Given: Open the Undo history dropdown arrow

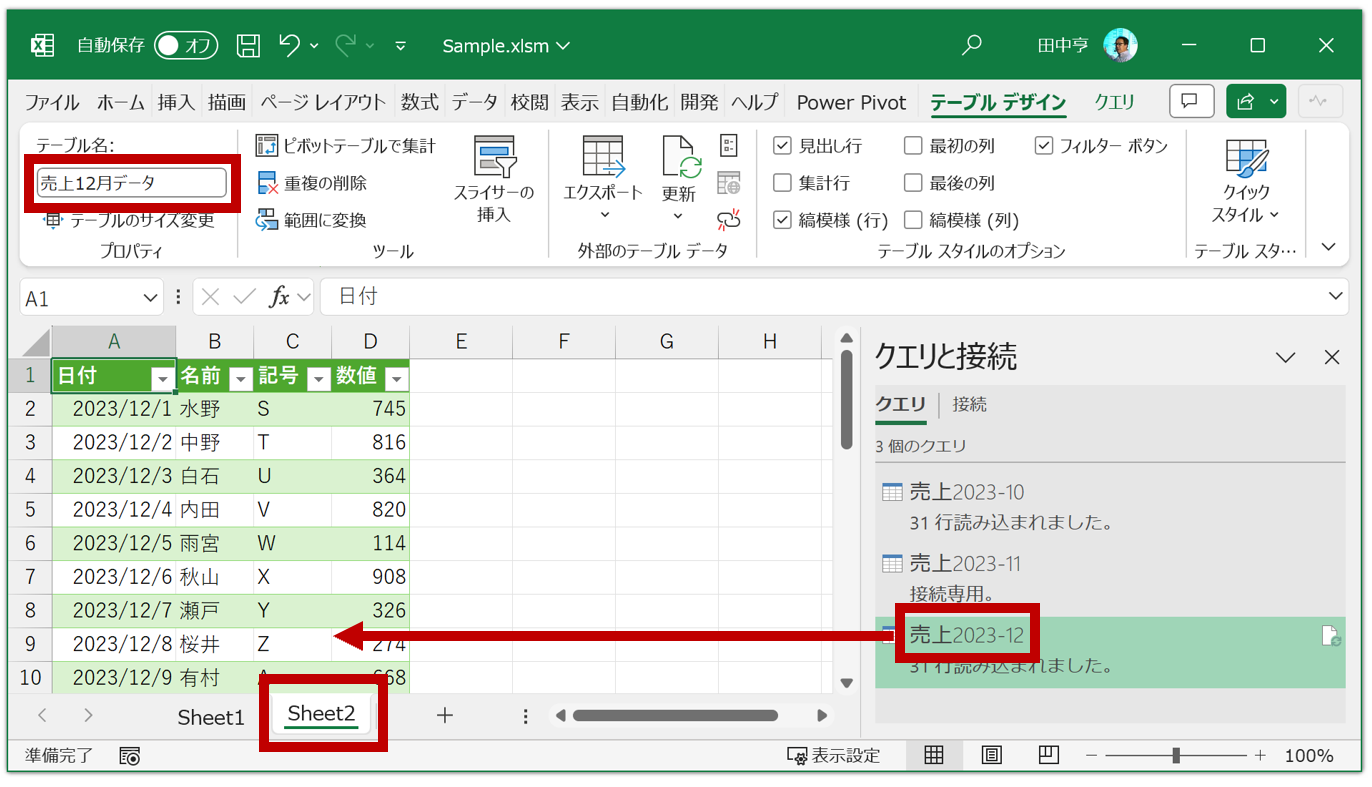Looking at the screenshot, I should coord(314,45).
